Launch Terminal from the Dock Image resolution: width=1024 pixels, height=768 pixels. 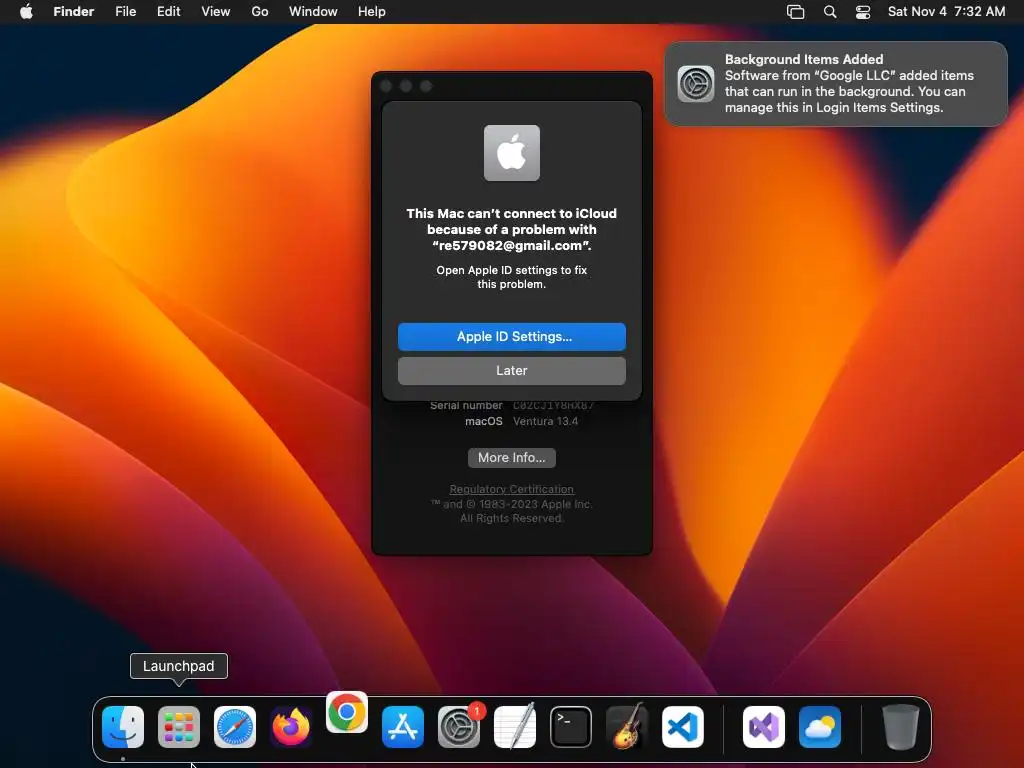click(x=571, y=726)
